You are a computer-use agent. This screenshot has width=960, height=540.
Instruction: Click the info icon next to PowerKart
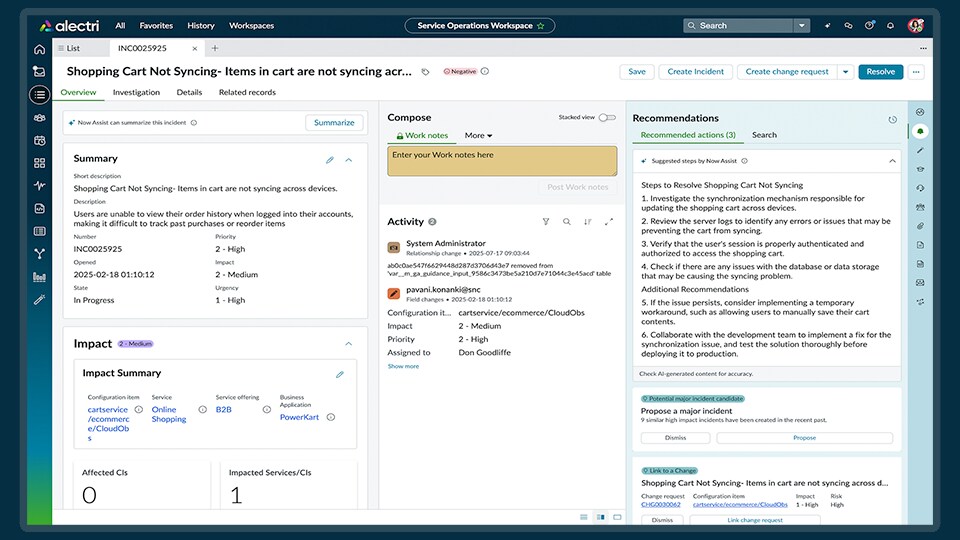pos(331,418)
